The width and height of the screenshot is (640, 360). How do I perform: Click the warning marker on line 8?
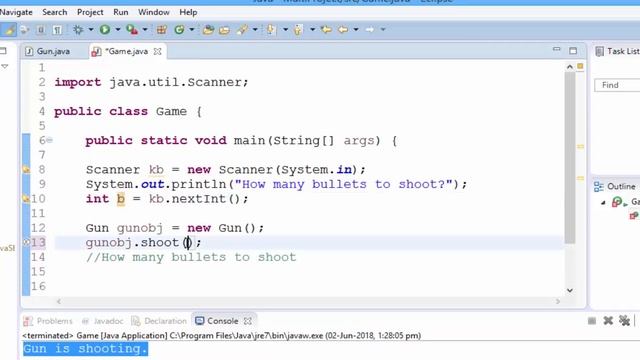(x=26, y=169)
